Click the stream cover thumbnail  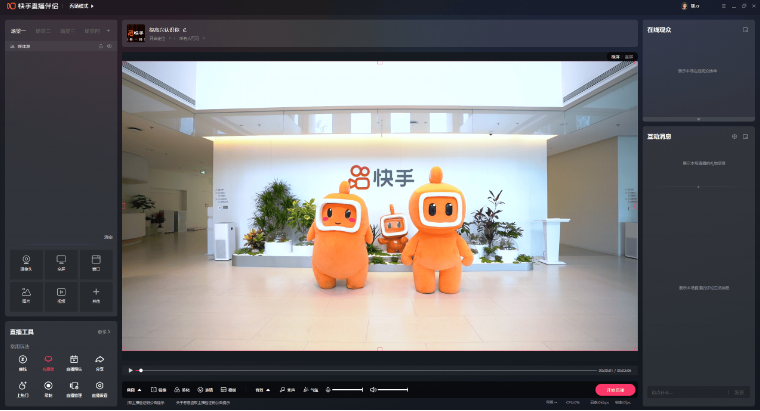[136, 33]
